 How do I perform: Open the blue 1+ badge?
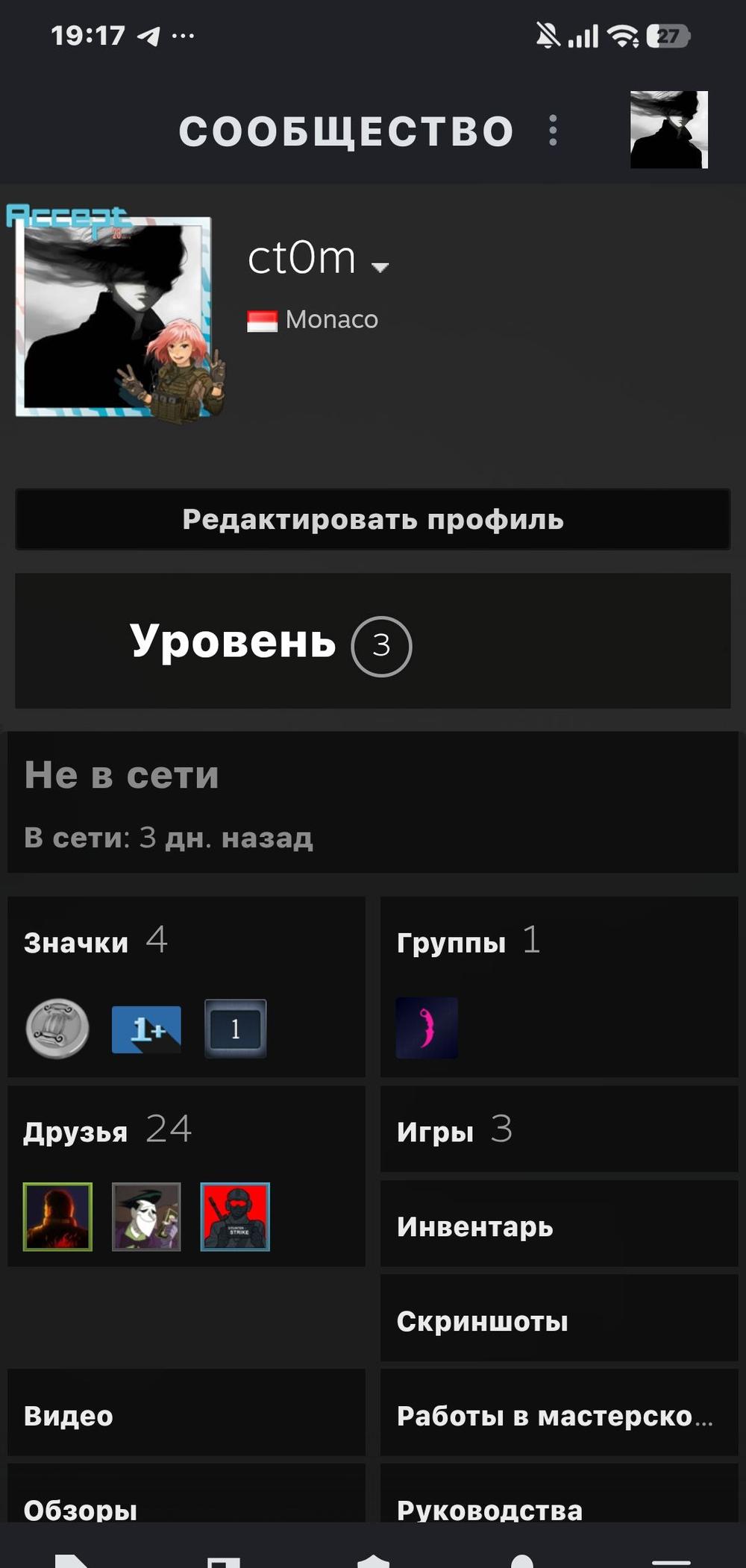(x=146, y=1029)
